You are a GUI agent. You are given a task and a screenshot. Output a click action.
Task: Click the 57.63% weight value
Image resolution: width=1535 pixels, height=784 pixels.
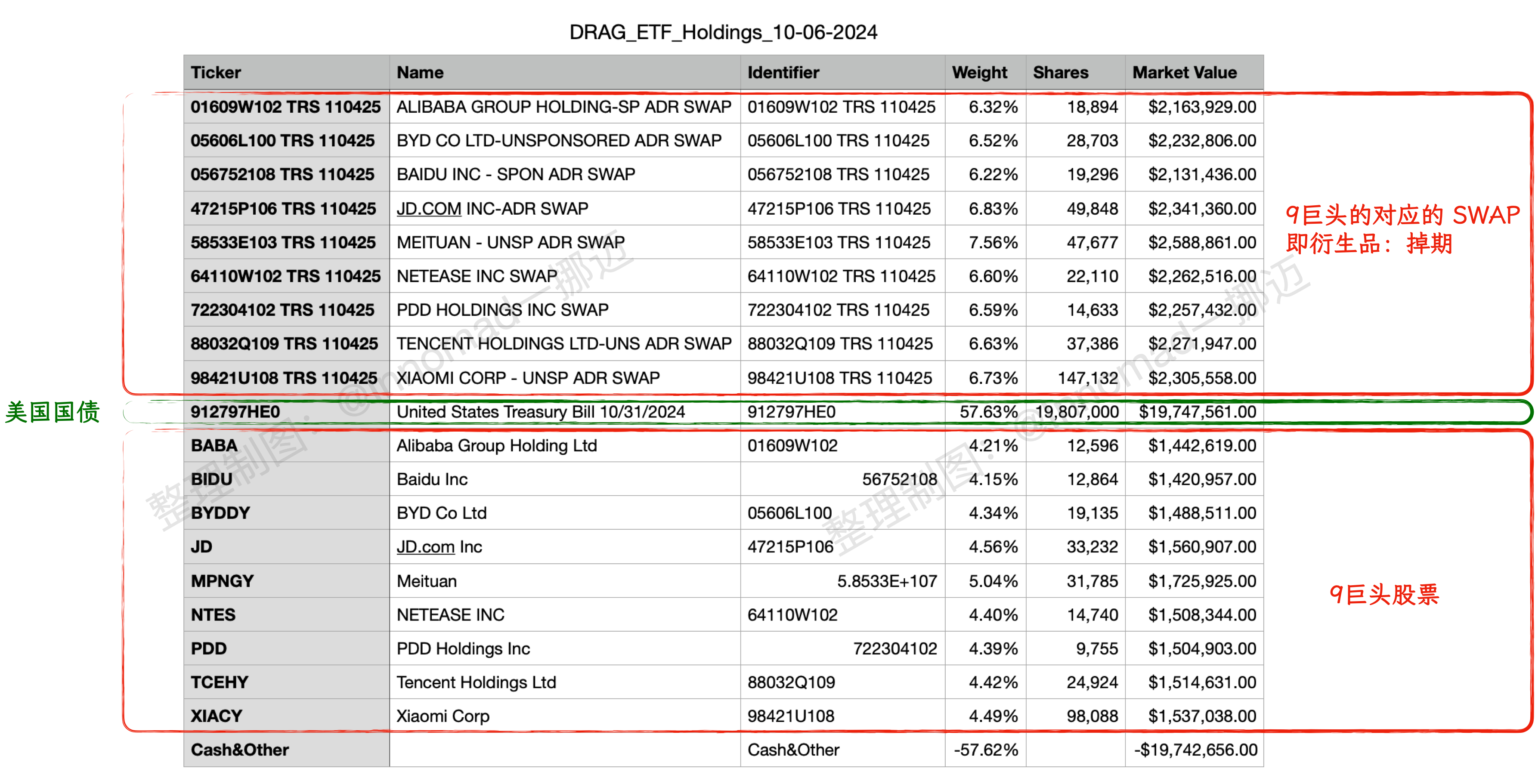(989, 412)
